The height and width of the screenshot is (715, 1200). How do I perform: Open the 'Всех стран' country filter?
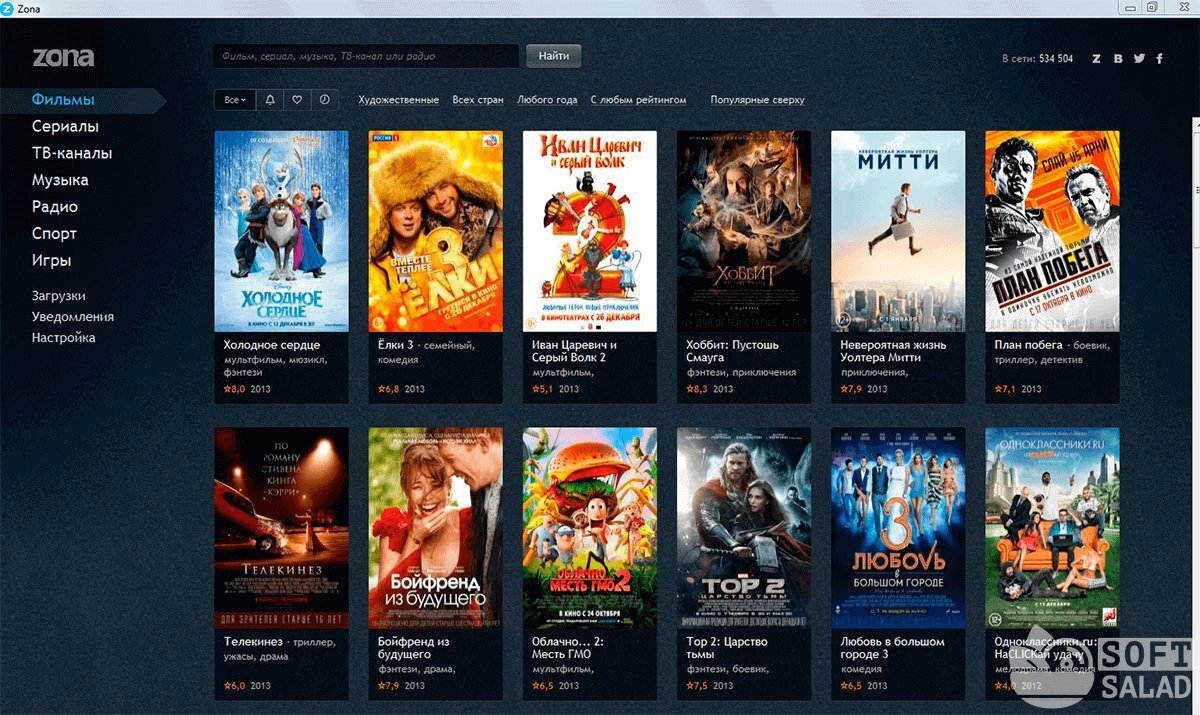pos(478,100)
